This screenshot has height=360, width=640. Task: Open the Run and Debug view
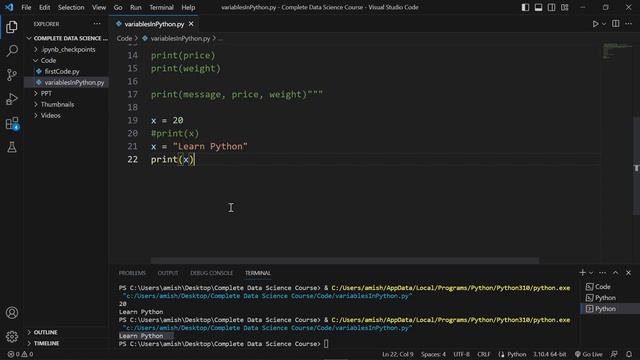(12, 99)
